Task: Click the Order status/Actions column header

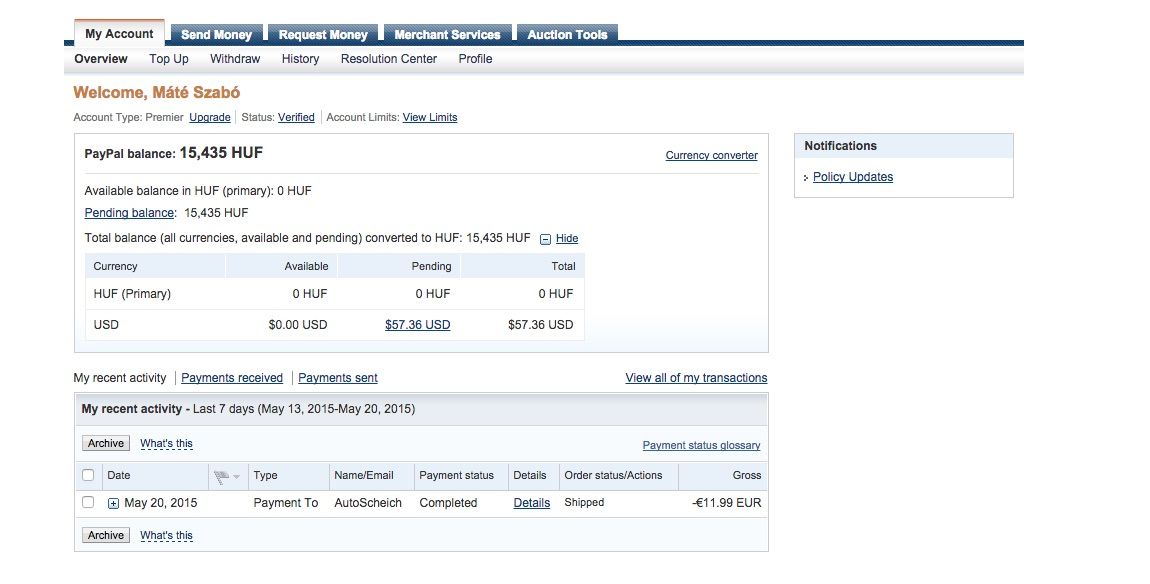Action: pos(613,475)
